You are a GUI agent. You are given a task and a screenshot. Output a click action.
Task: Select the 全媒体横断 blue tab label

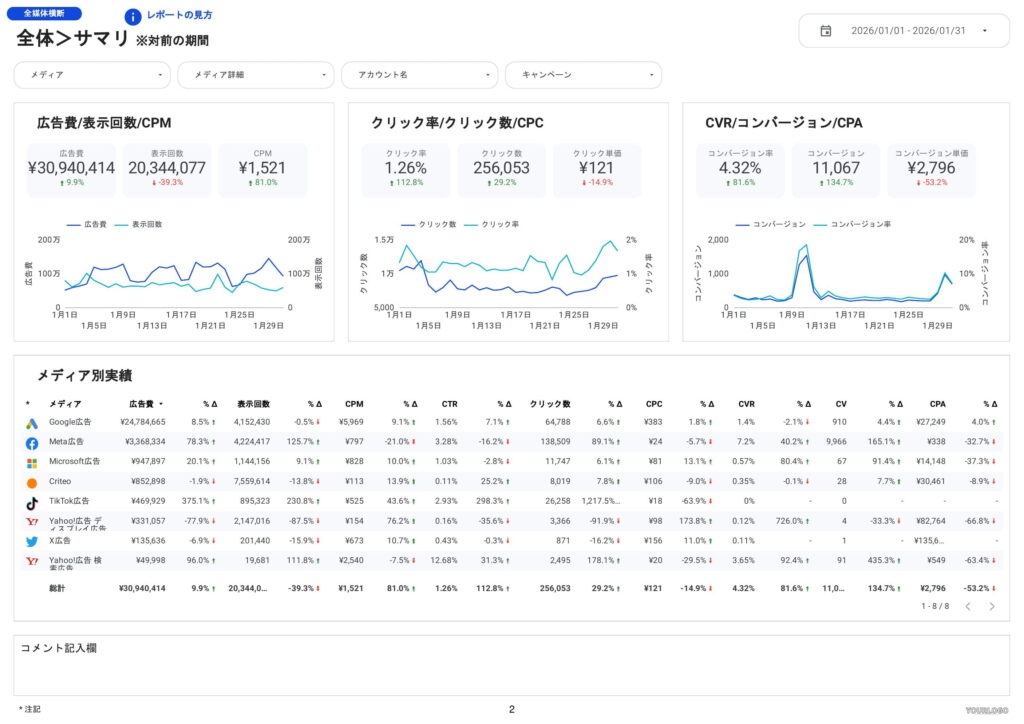(x=45, y=14)
